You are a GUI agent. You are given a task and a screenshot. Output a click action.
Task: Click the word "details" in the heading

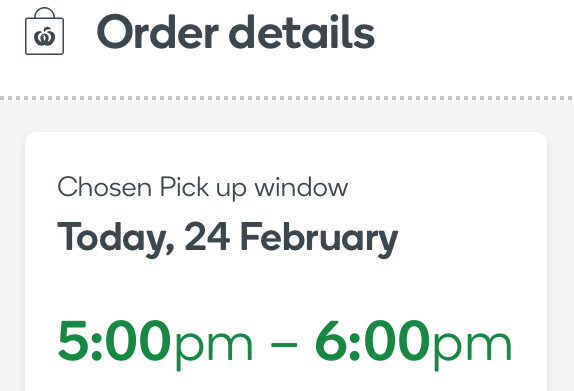[x=302, y=32]
